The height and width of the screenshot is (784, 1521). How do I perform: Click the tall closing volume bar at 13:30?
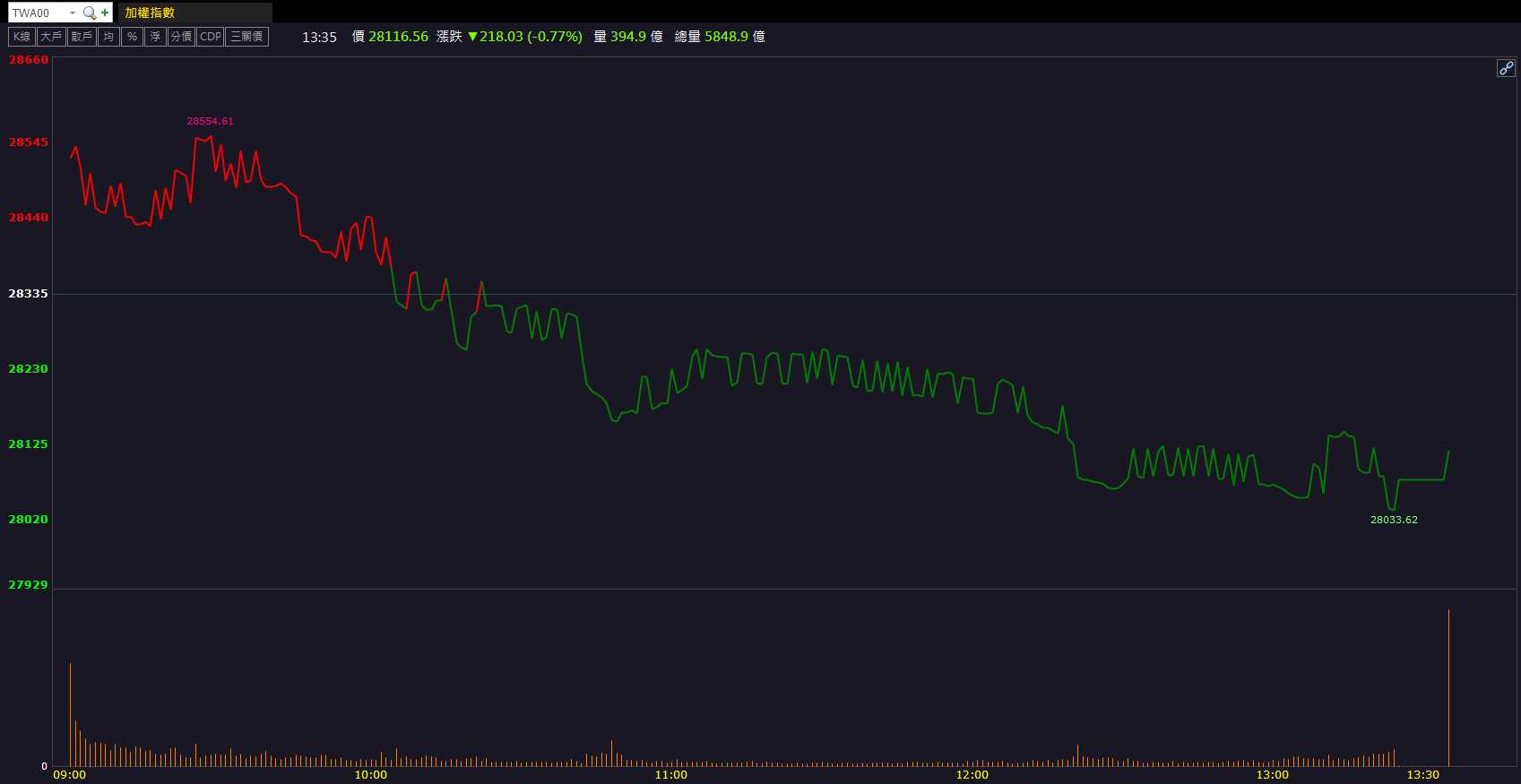tap(1448, 688)
